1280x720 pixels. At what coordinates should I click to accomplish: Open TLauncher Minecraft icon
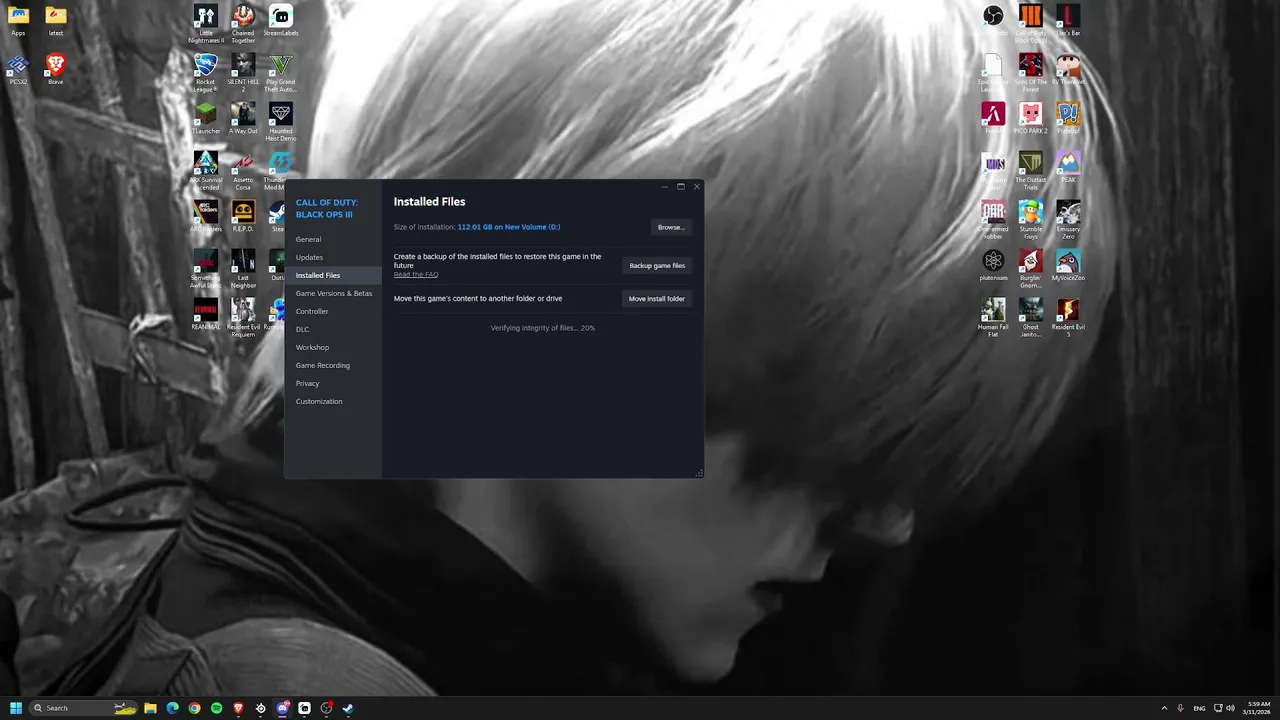tap(206, 119)
